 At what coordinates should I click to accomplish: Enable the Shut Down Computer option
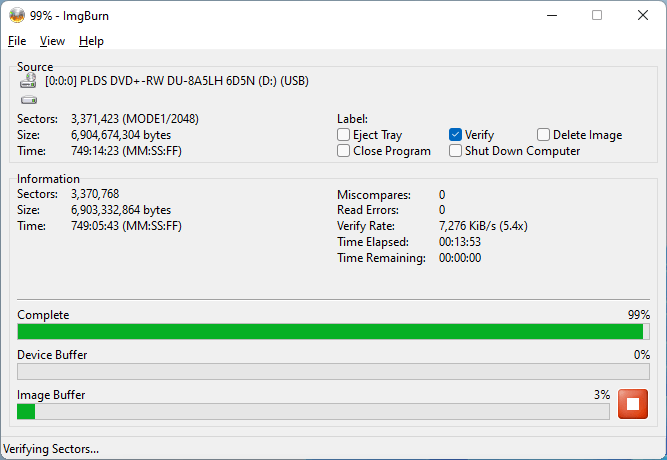pyautogui.click(x=456, y=151)
